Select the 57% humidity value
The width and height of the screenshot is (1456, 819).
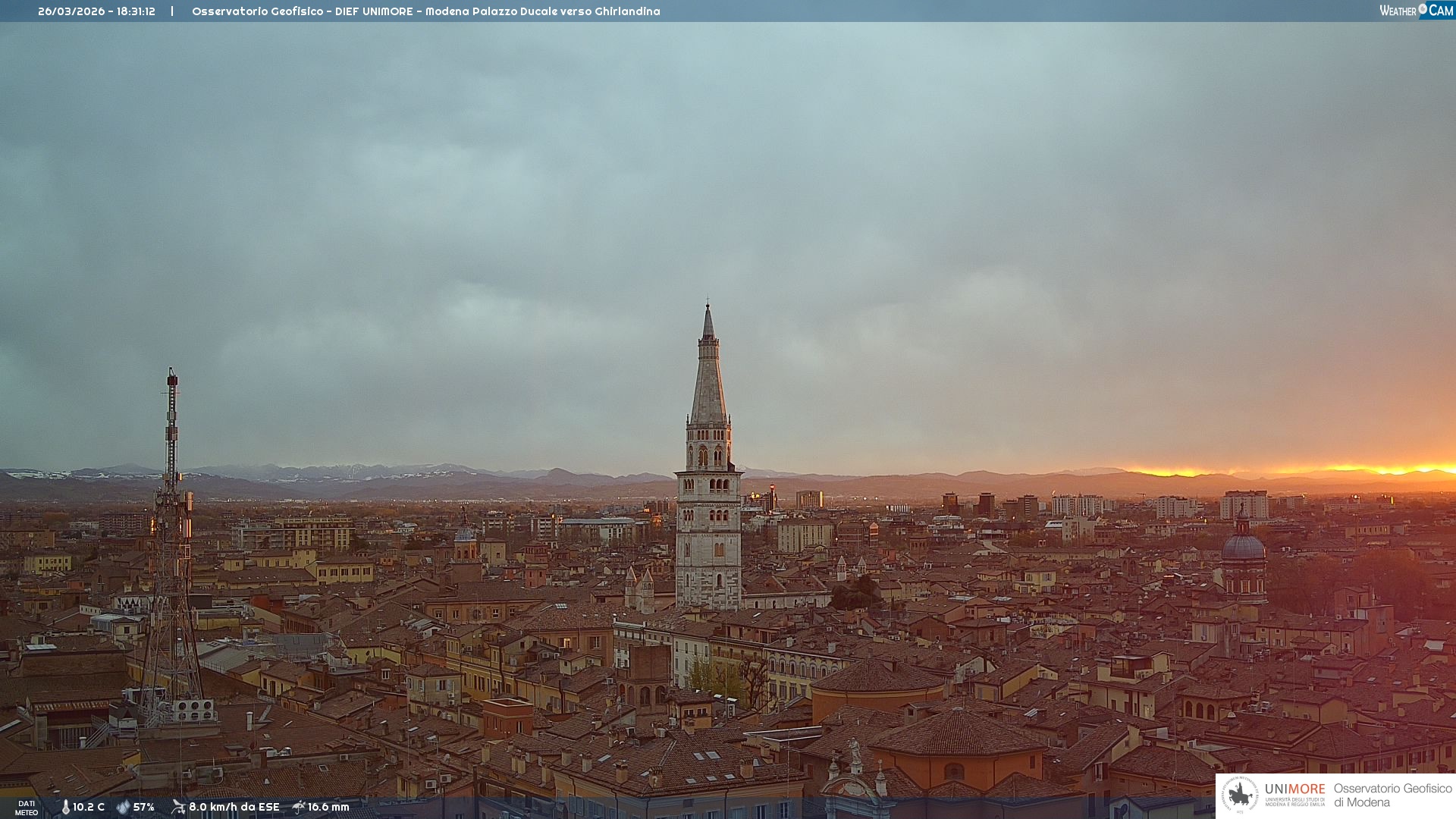tap(144, 808)
